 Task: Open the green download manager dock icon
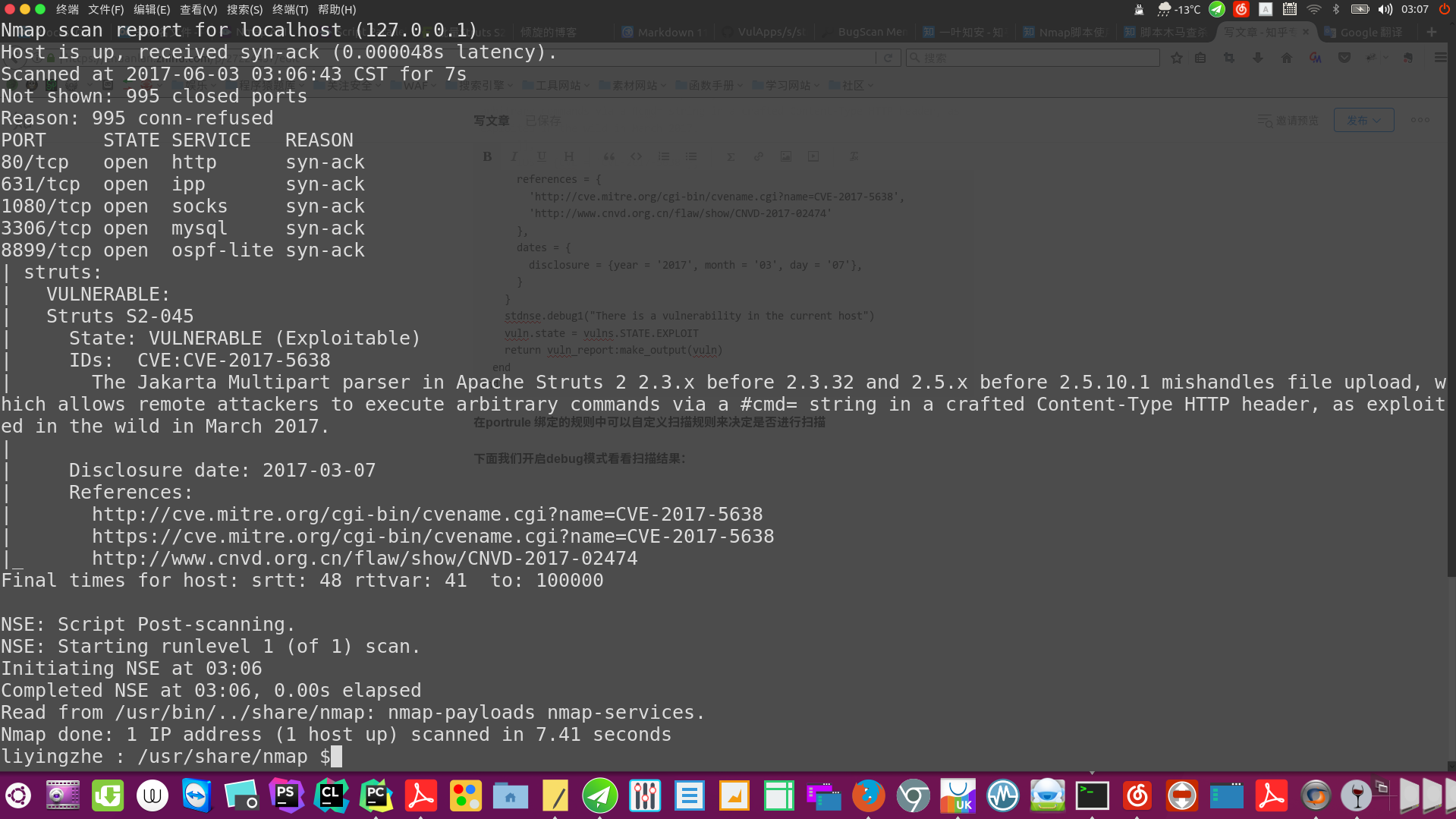108,795
